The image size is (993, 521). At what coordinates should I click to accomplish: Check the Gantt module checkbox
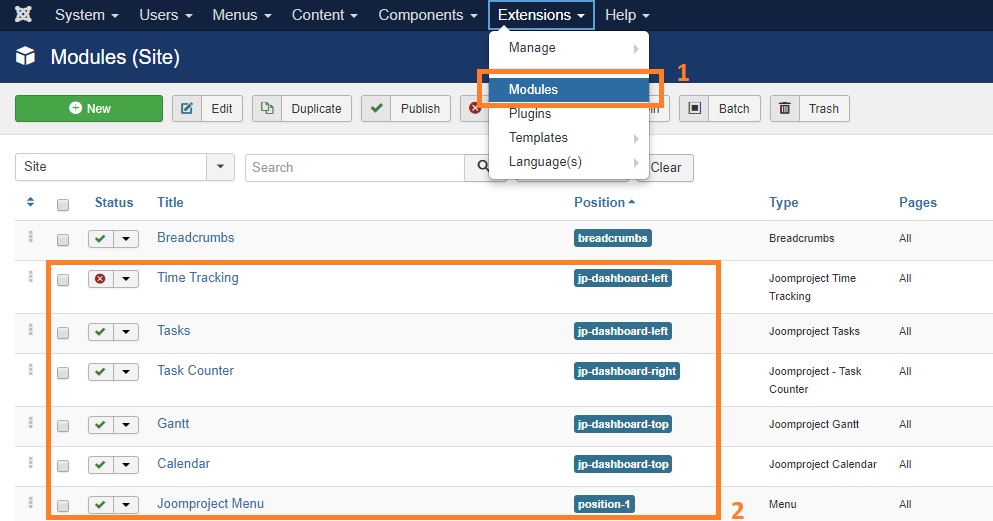coord(63,426)
